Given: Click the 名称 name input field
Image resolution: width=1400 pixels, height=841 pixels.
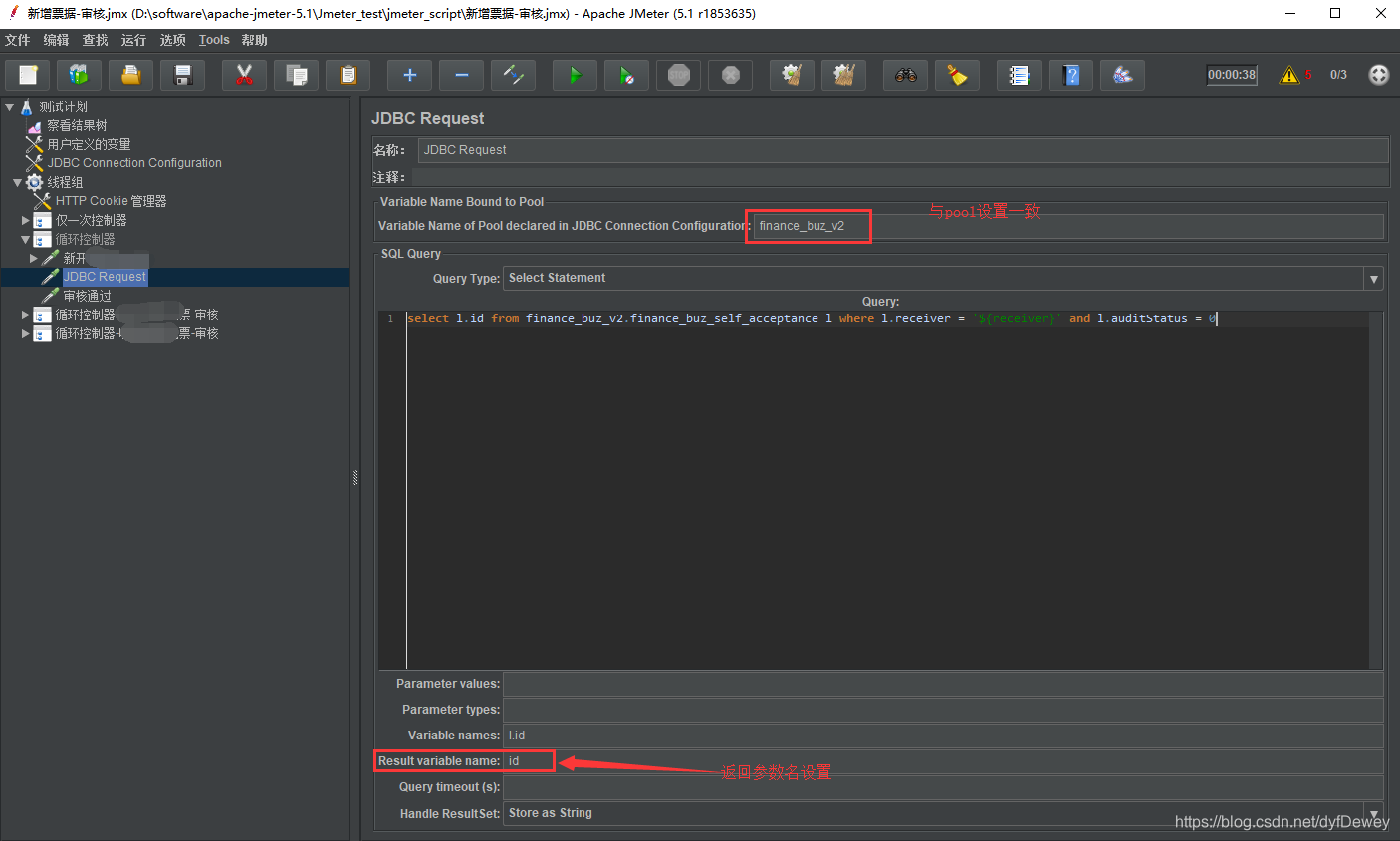Looking at the screenshot, I should [x=903, y=150].
